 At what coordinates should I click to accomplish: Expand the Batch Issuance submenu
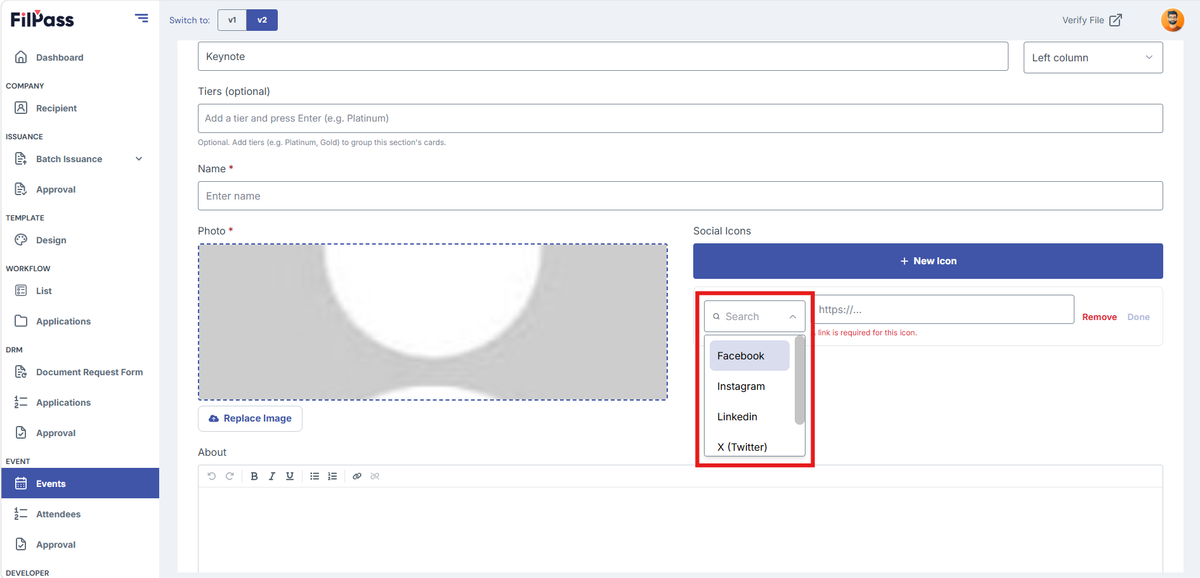pyautogui.click(x=139, y=159)
